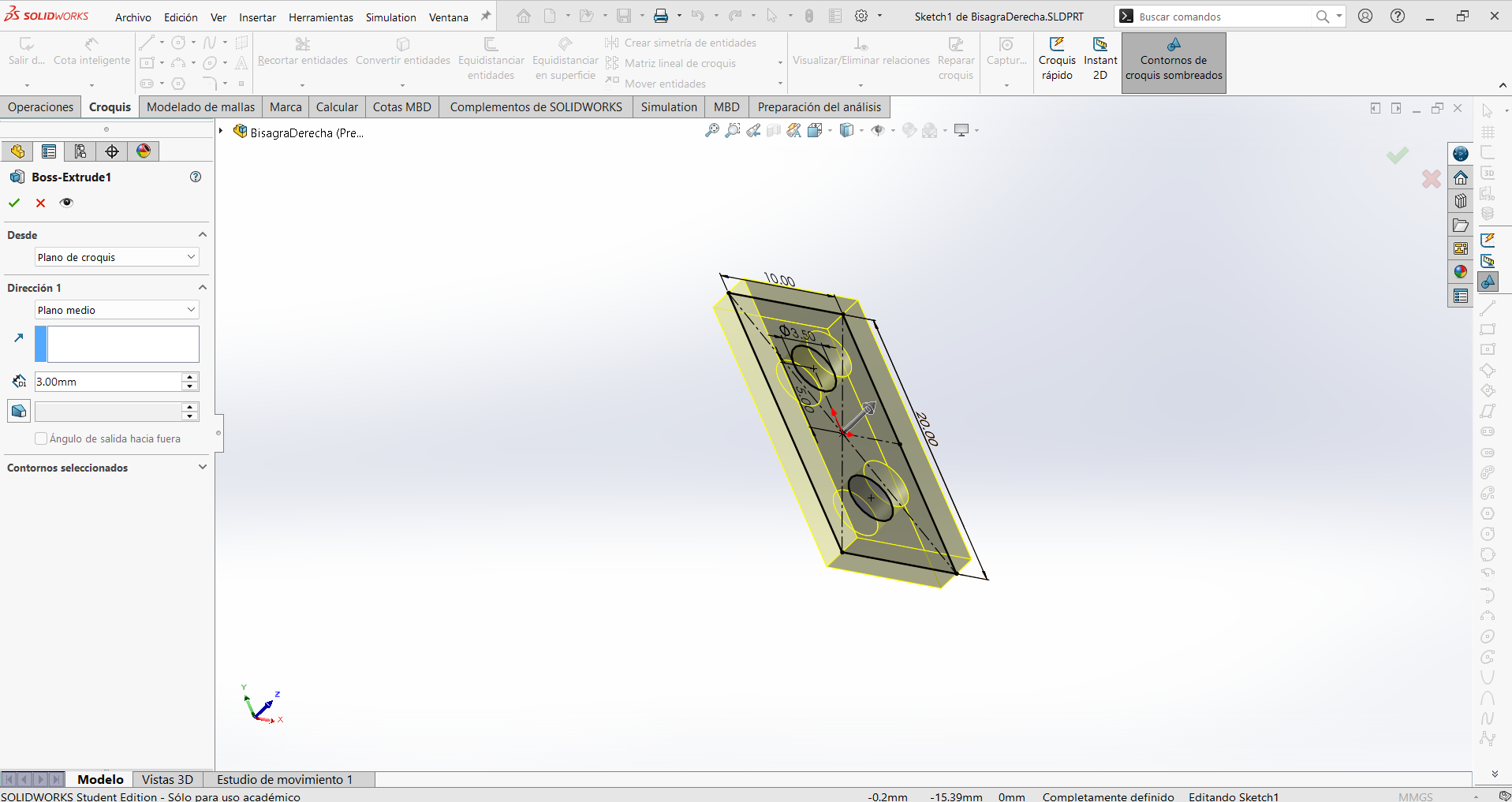Image resolution: width=1512 pixels, height=802 pixels.
Task: Open the Plano medio end condition dropdown
Action: click(117, 310)
